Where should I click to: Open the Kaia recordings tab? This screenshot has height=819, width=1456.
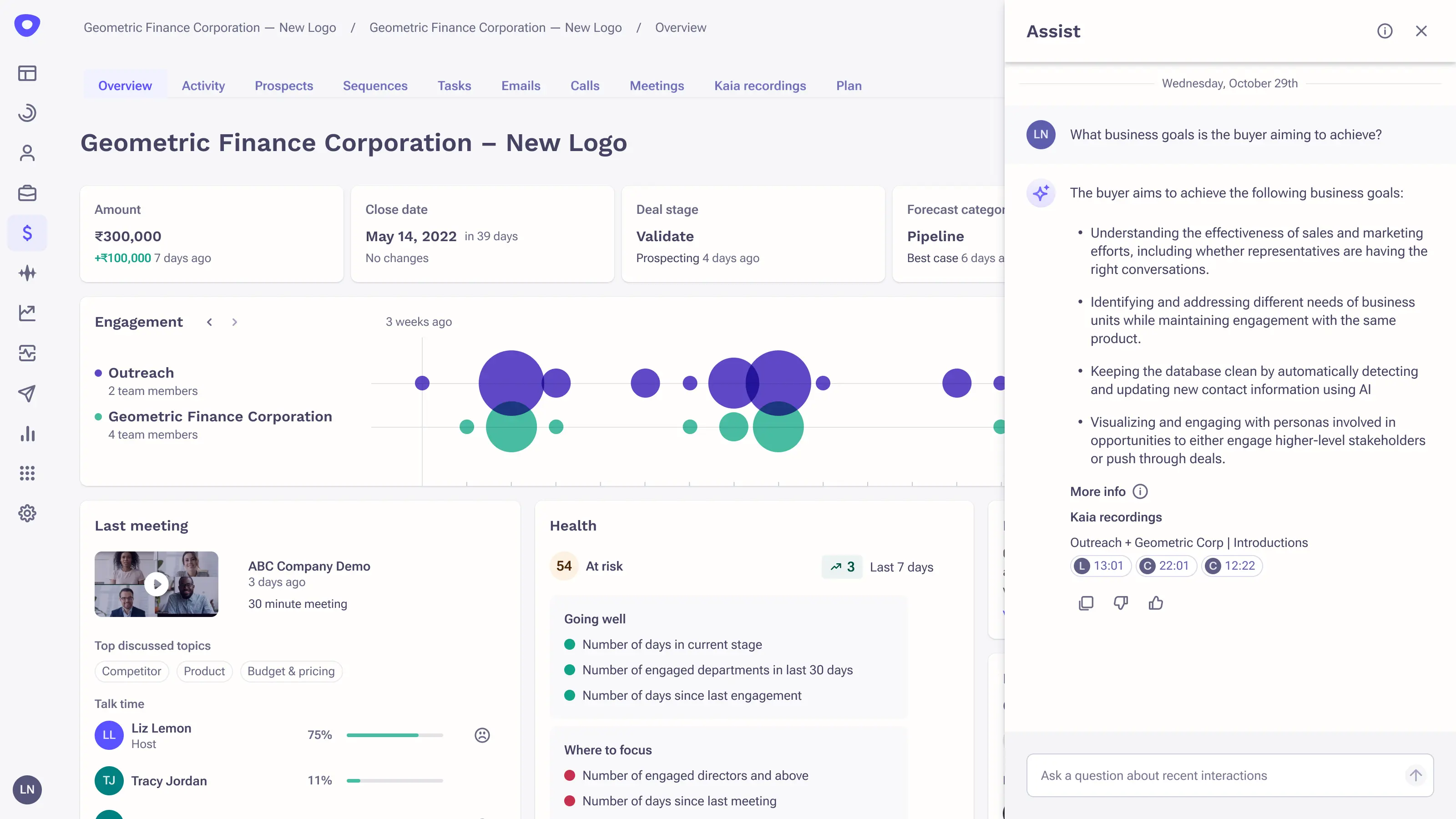click(x=760, y=86)
